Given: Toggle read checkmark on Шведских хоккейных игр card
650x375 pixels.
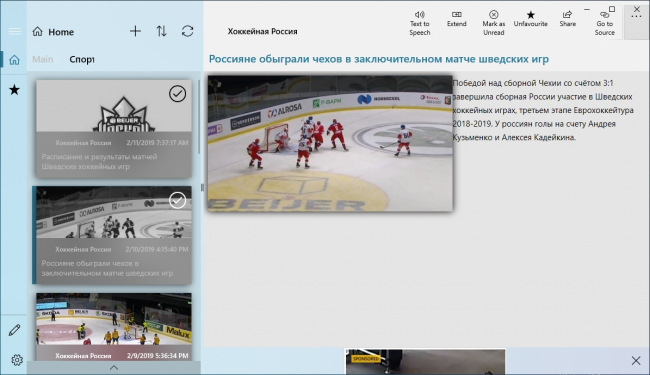Looking at the screenshot, I should click(177, 94).
